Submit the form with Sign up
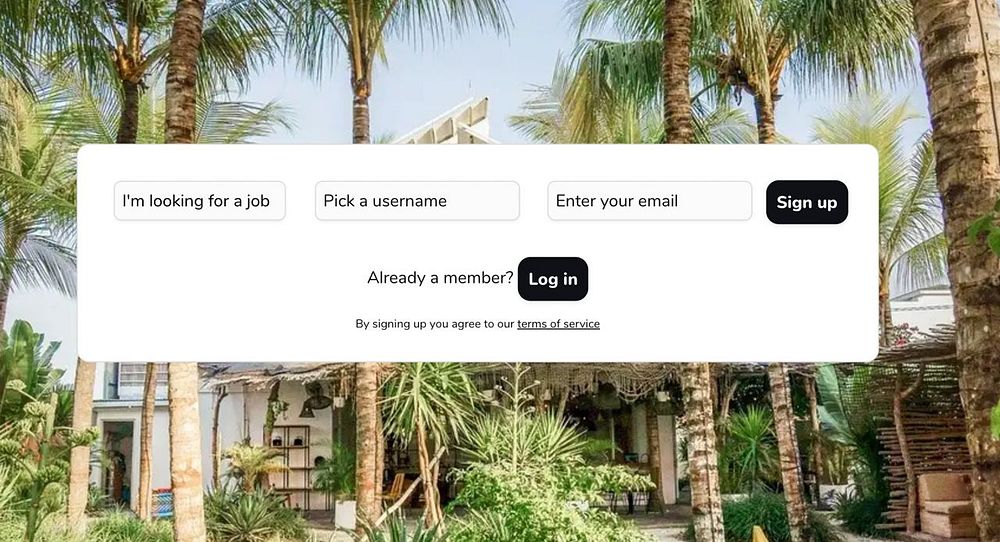 (x=807, y=202)
